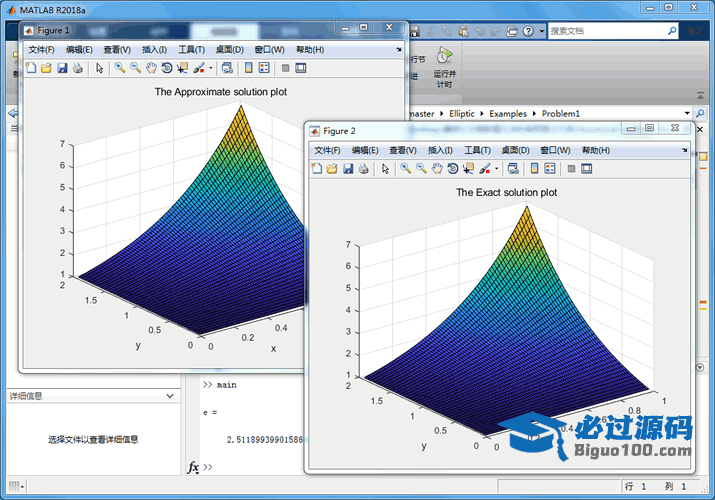Select Examples folder in address path

[x=508, y=113]
